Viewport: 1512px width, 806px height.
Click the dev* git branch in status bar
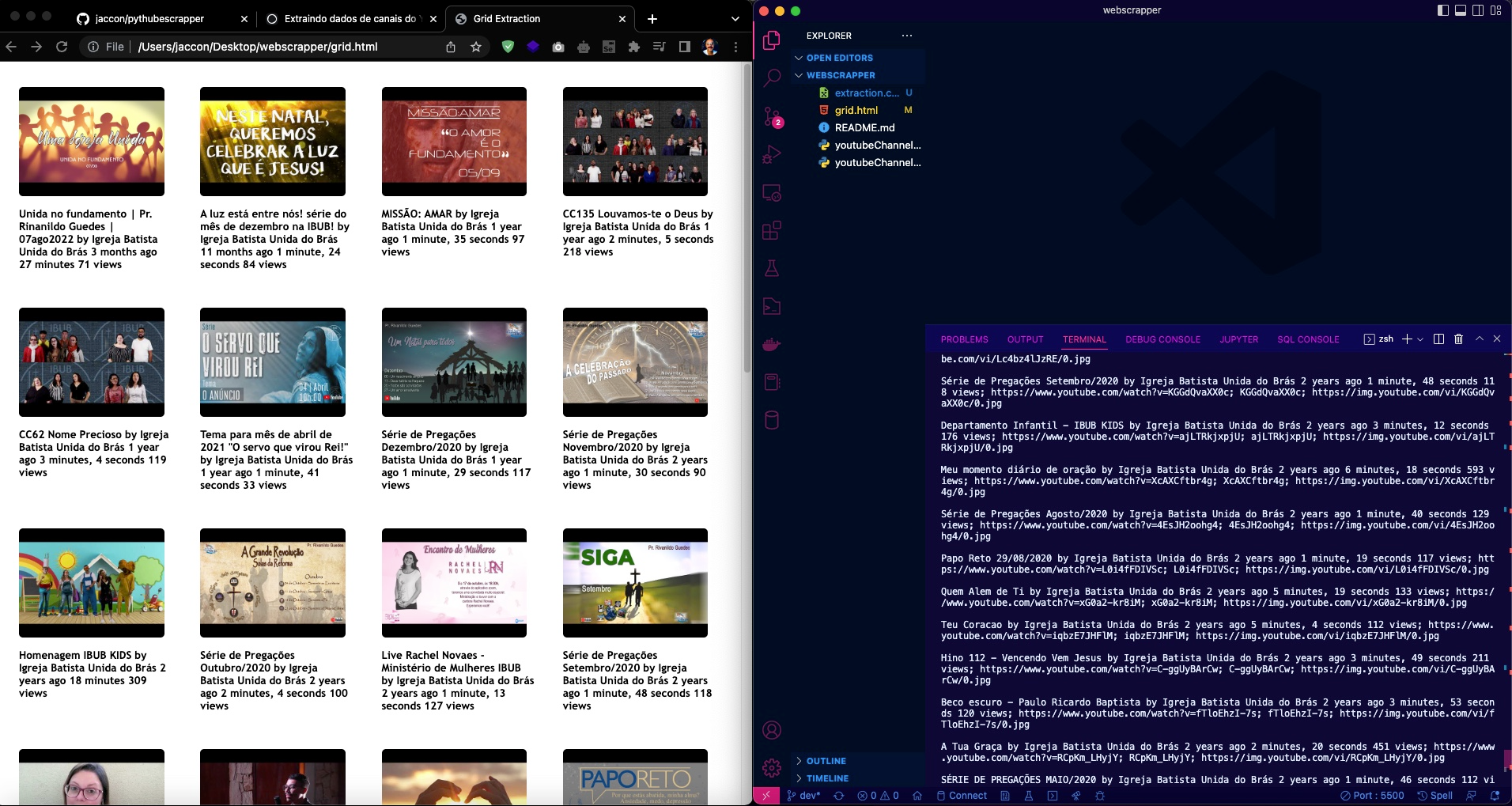click(x=803, y=796)
